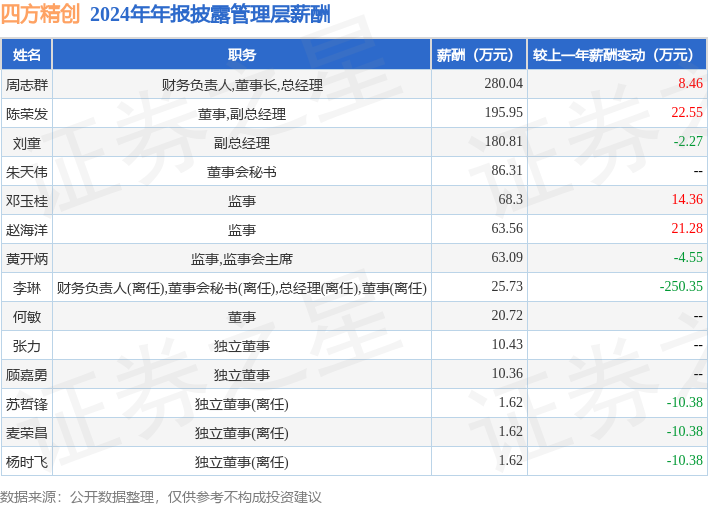Select the salary value 63.56

click(x=507, y=228)
